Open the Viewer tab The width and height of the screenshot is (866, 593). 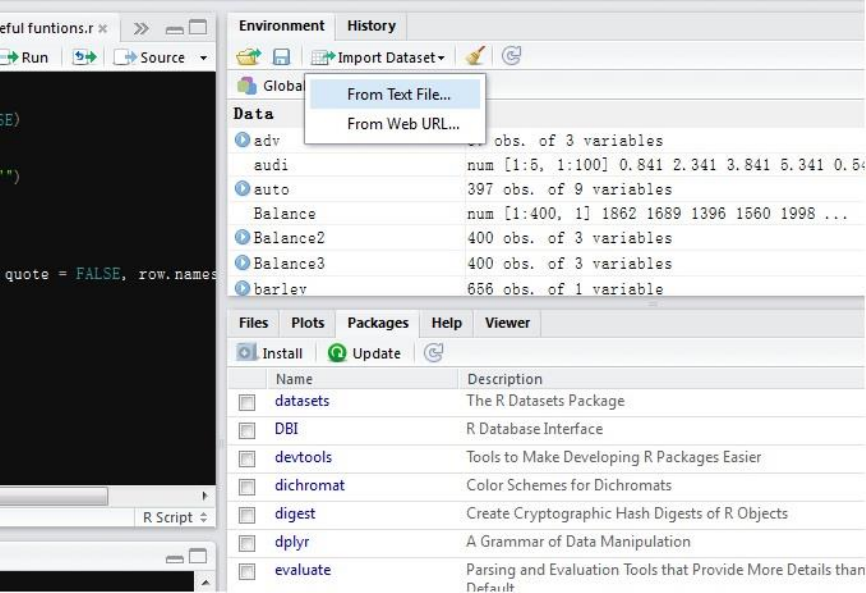click(507, 323)
